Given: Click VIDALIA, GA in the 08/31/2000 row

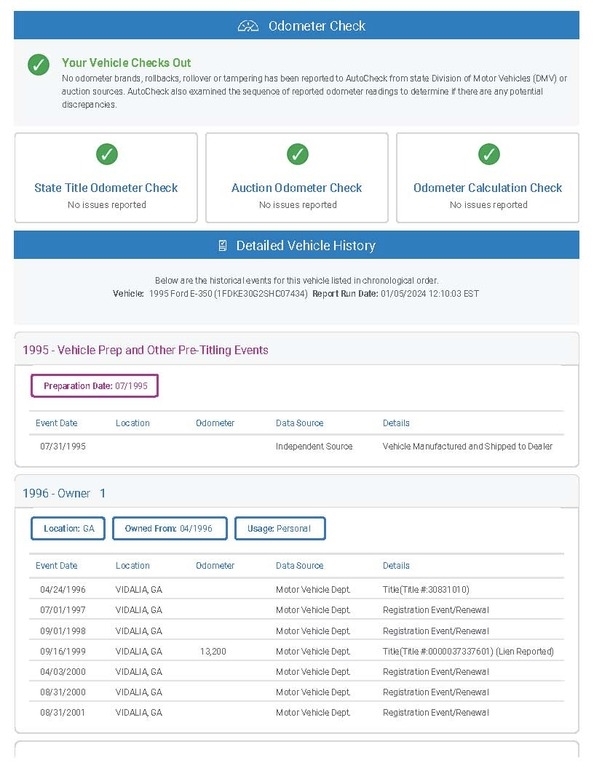Looking at the screenshot, I should pos(139,693).
